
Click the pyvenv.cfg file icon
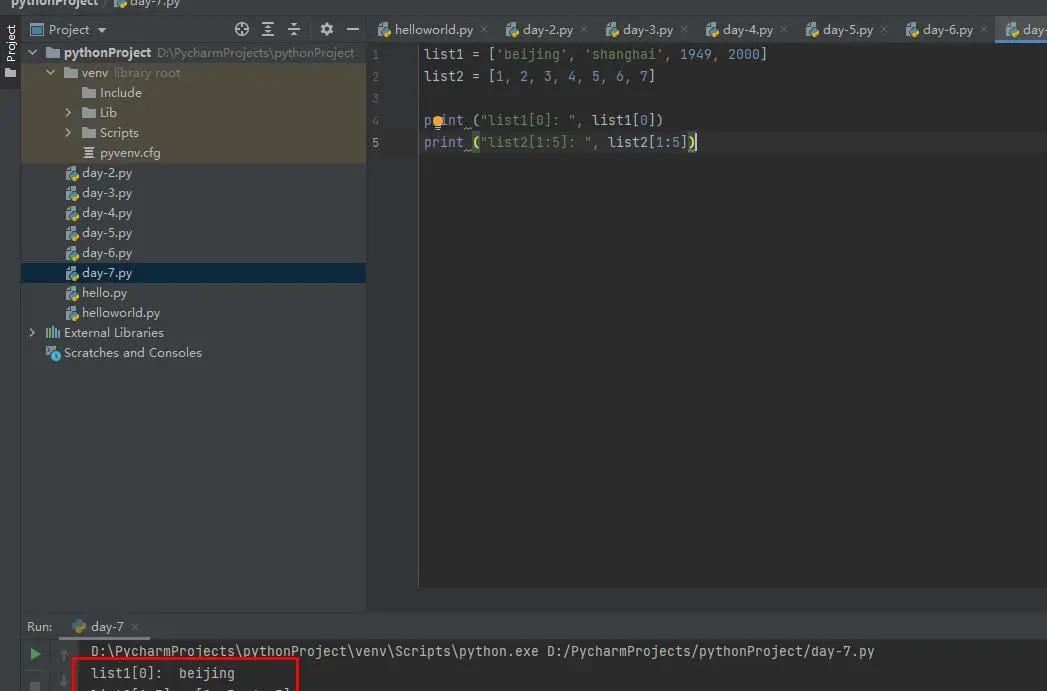tap(89, 153)
